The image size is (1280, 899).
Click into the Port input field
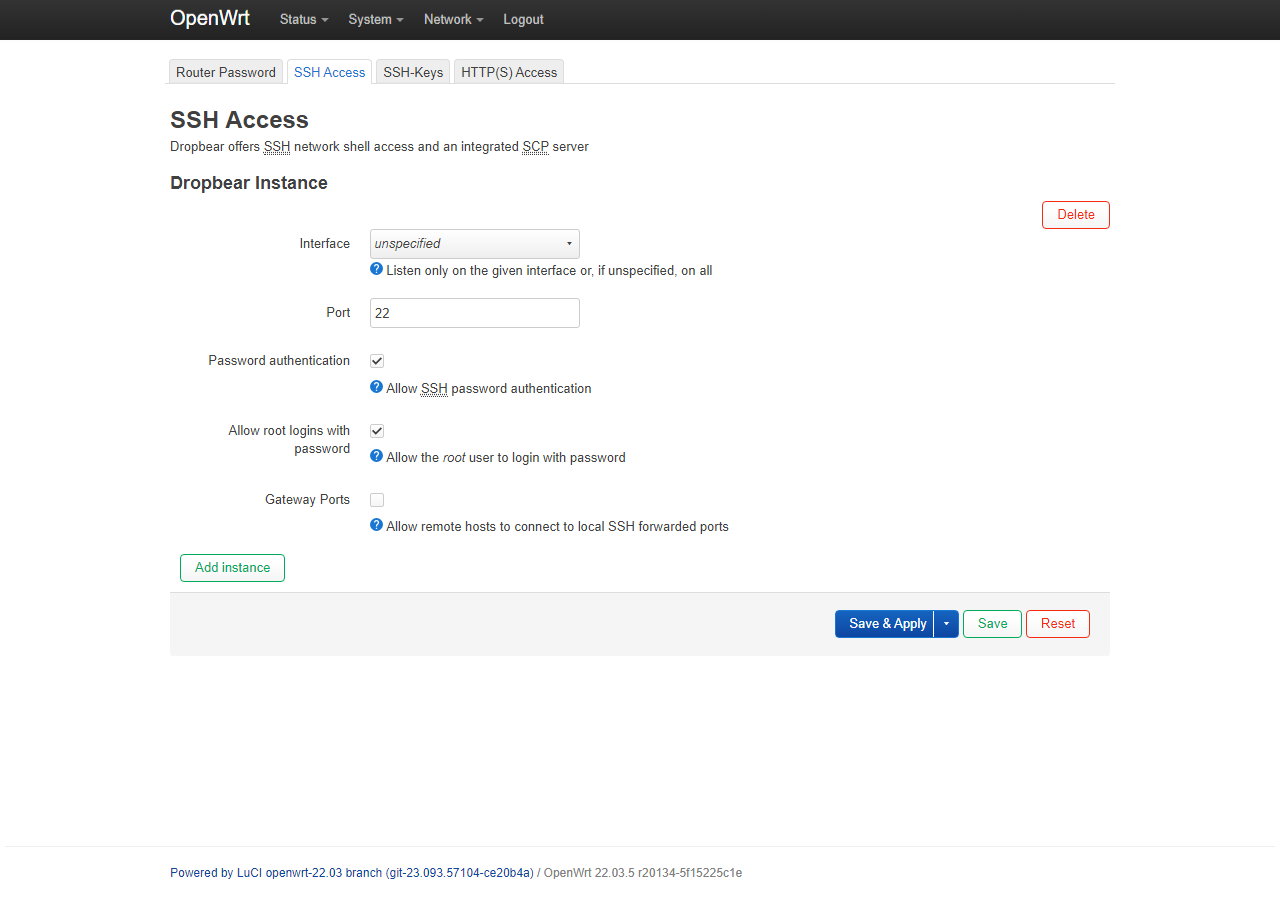(474, 313)
